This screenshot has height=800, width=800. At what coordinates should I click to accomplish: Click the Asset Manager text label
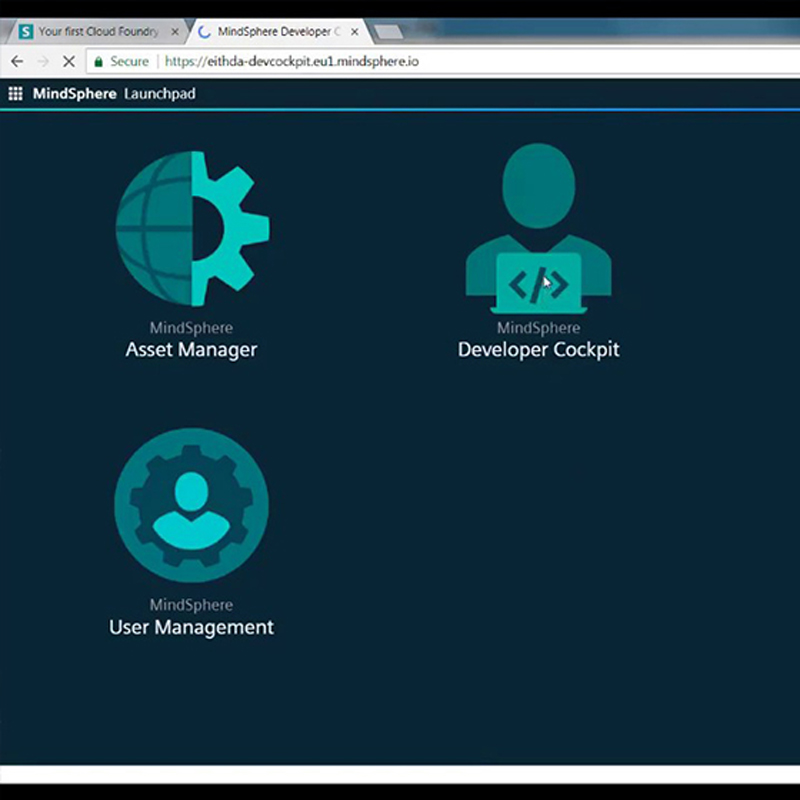(191, 350)
